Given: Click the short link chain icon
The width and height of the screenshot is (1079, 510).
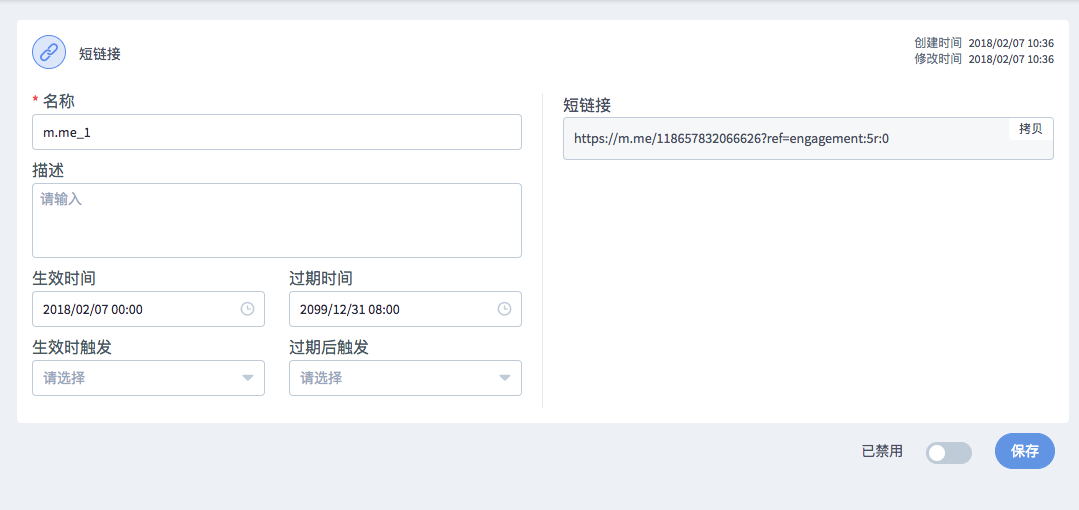Looking at the screenshot, I should (49, 52).
